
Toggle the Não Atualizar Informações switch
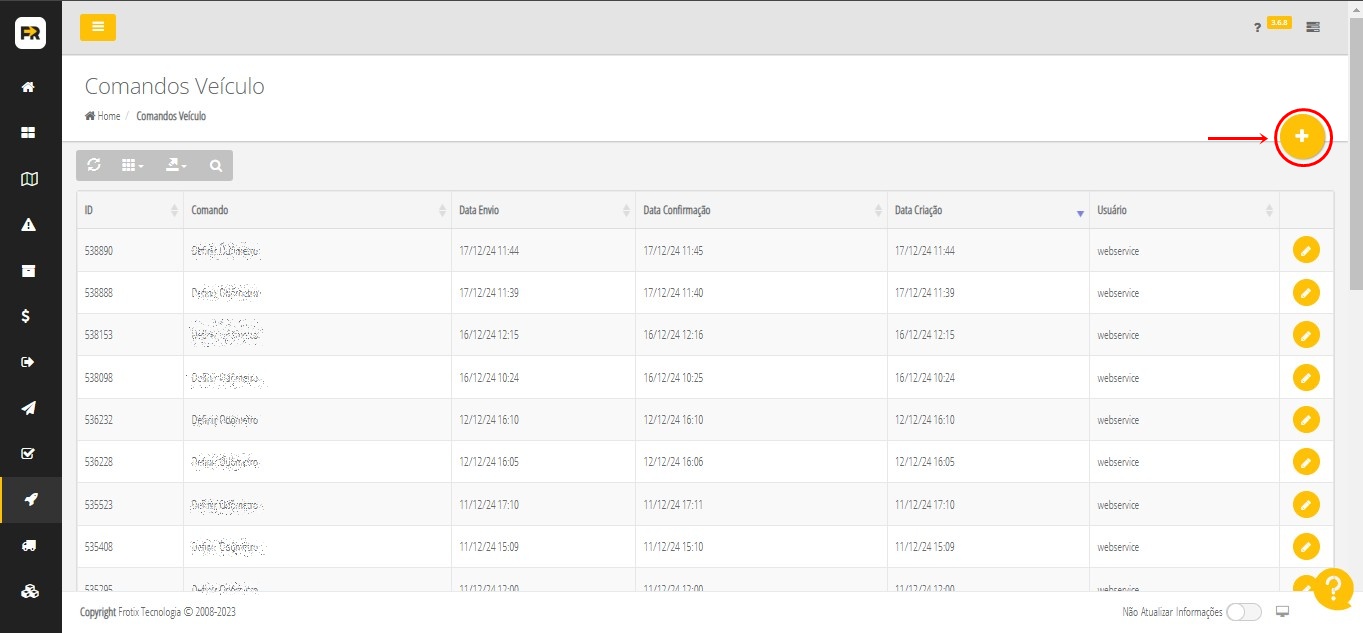pyautogui.click(x=1243, y=612)
